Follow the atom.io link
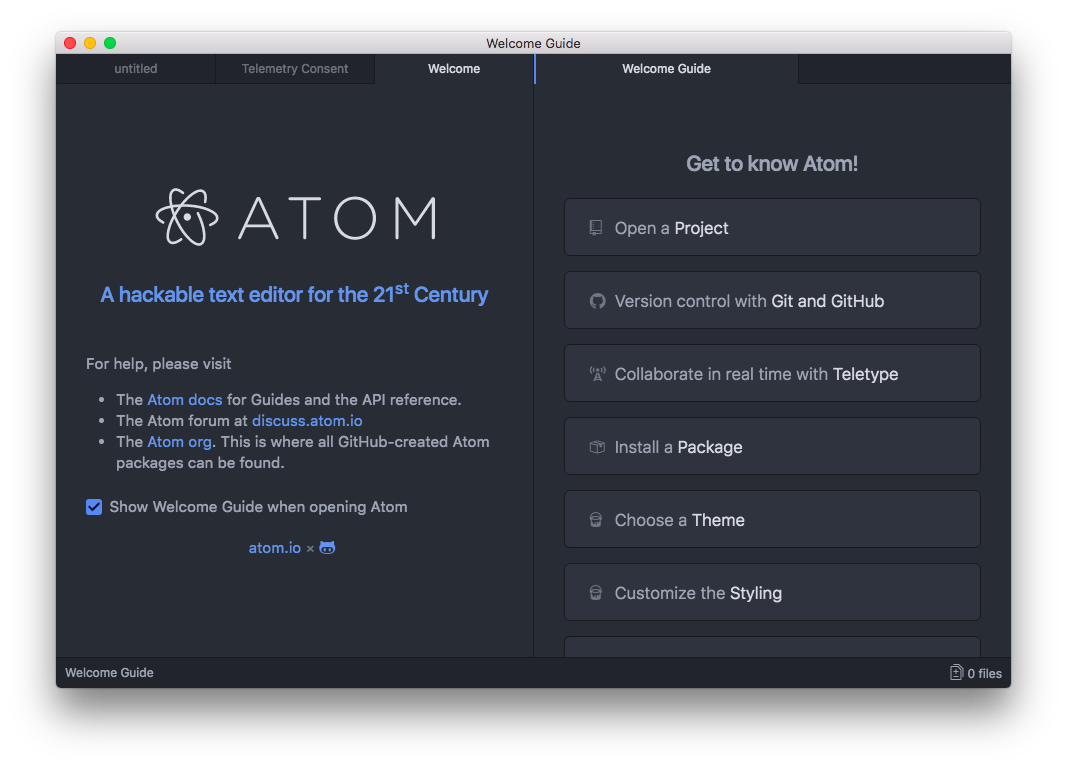 point(274,548)
